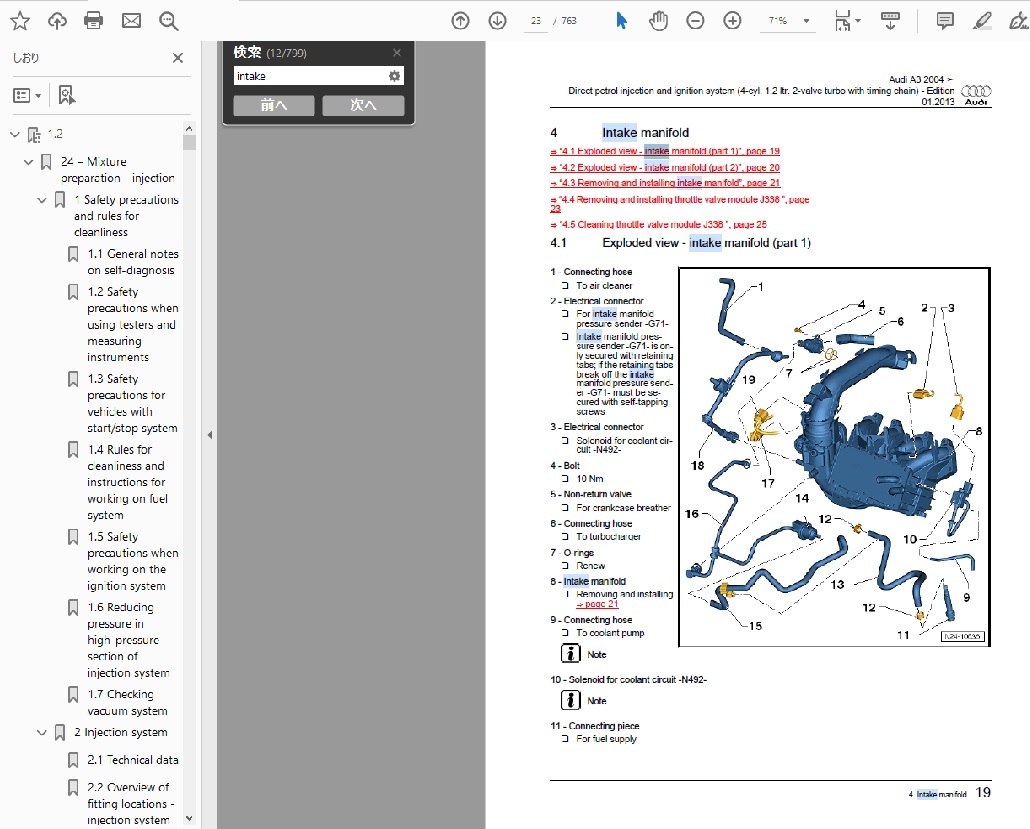Follow the 'page 21' link under item 8
The width and height of the screenshot is (1030, 829).
(597, 604)
